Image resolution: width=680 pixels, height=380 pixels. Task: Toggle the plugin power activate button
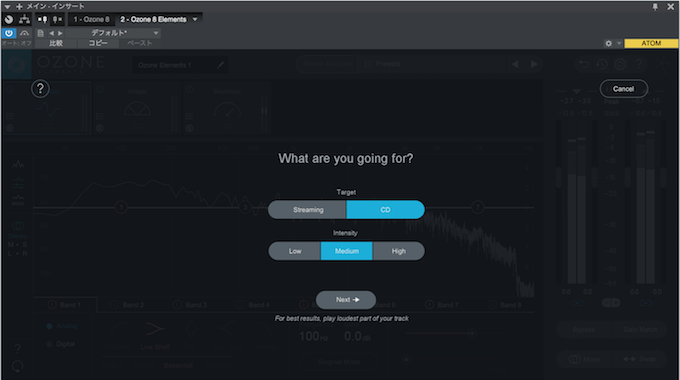(x=9, y=33)
